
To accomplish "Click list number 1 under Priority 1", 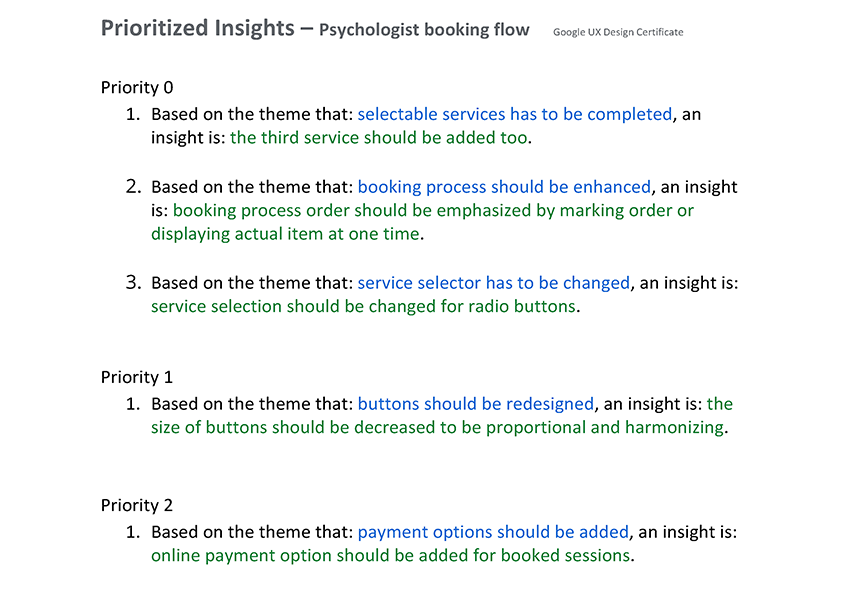I will (x=133, y=404).
